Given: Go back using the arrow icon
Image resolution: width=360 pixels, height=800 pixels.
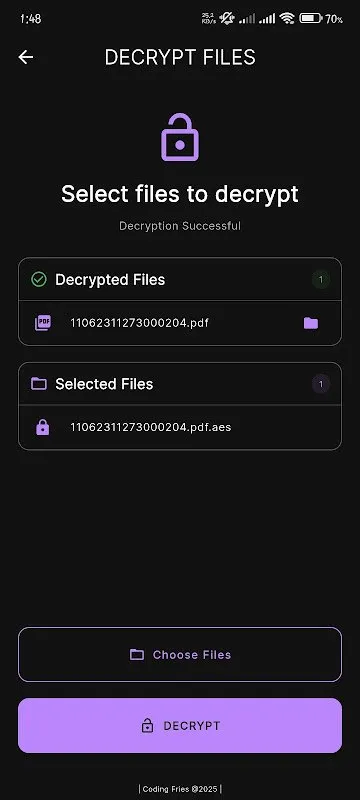Looking at the screenshot, I should (x=26, y=57).
